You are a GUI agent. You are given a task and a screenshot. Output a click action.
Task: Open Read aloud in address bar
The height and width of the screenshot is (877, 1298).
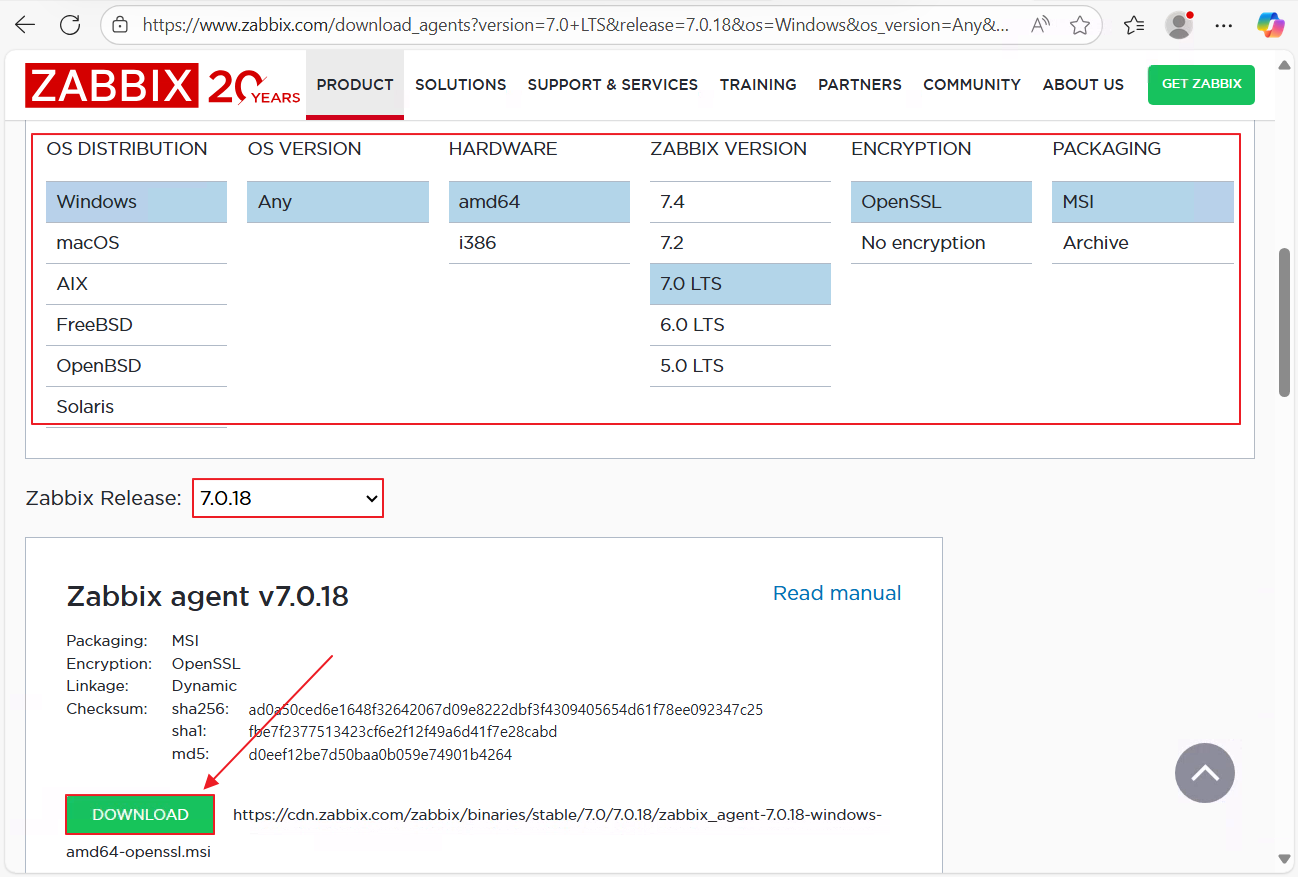(x=1040, y=25)
